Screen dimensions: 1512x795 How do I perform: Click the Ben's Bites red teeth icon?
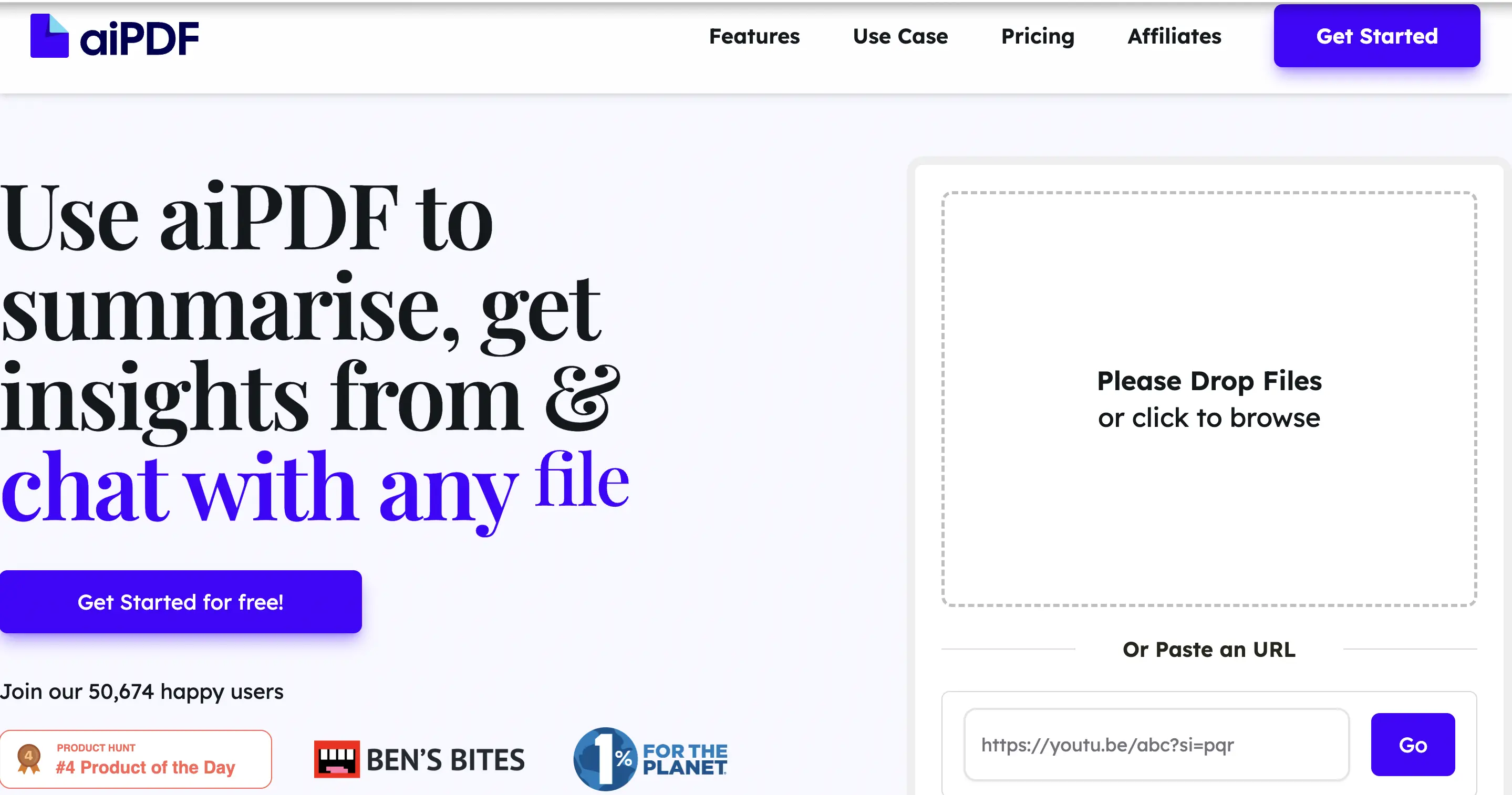(x=336, y=759)
